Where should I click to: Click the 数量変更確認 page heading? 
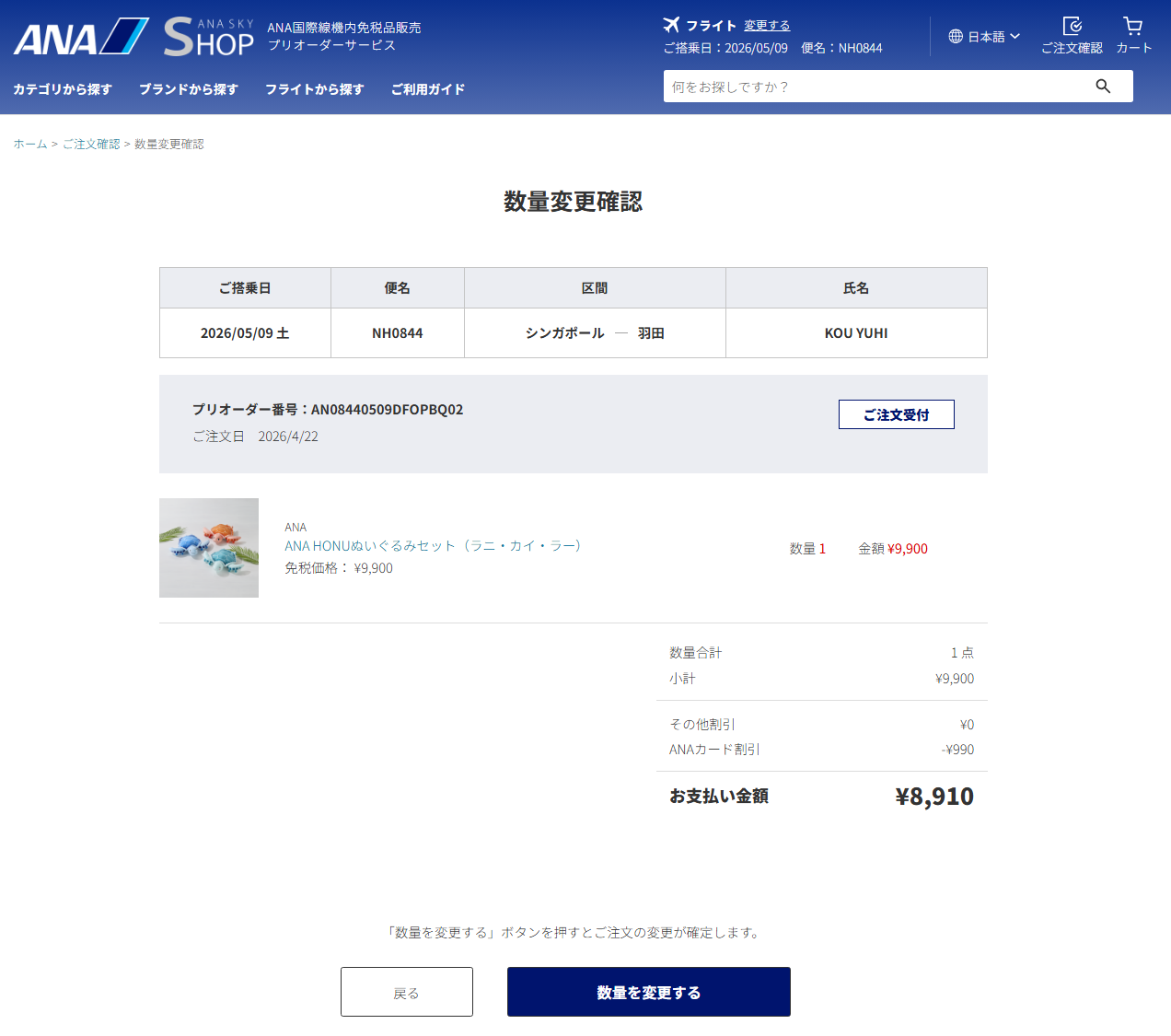pos(574,202)
